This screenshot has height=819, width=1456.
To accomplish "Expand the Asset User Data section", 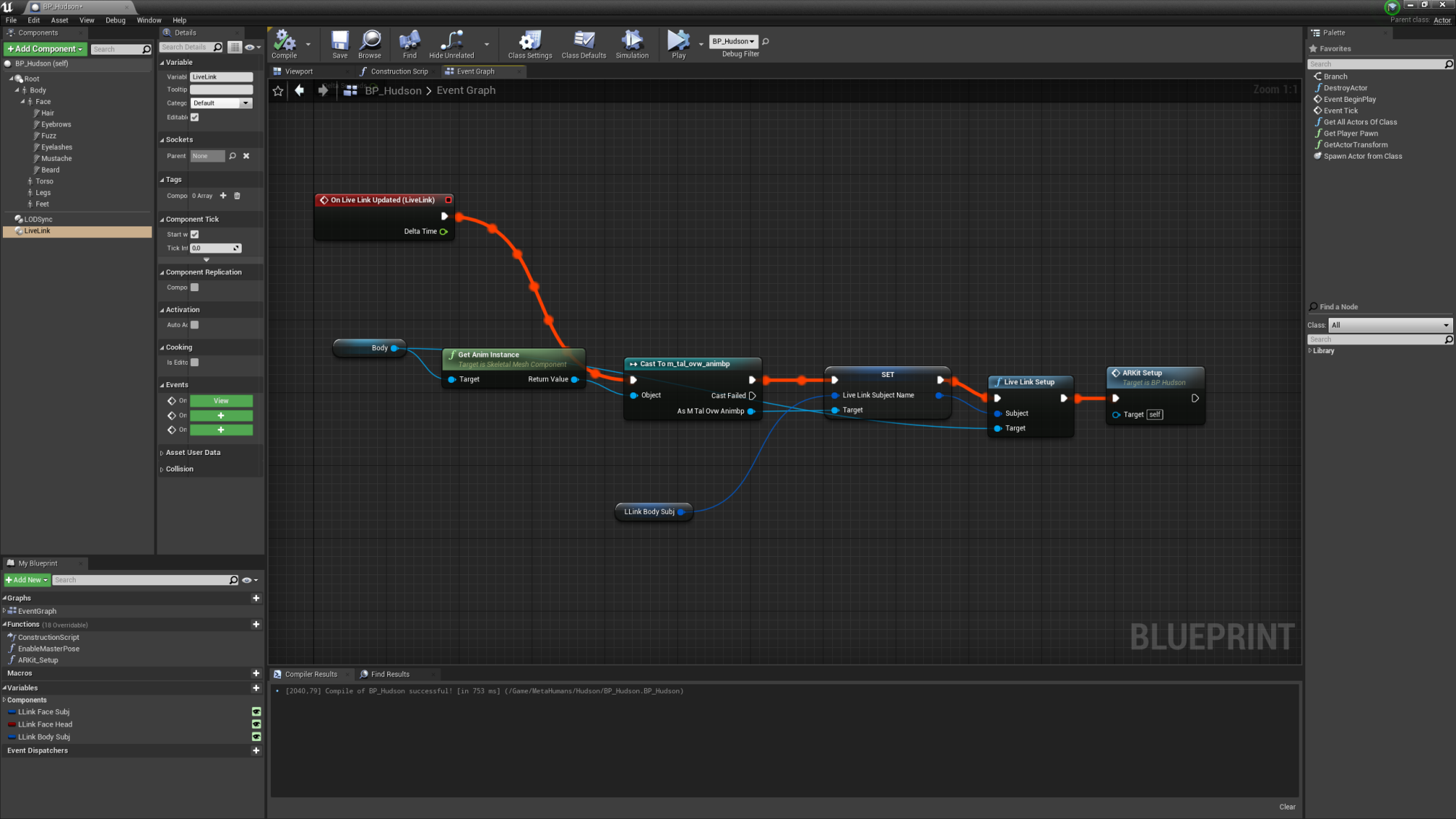I will click(x=162, y=453).
